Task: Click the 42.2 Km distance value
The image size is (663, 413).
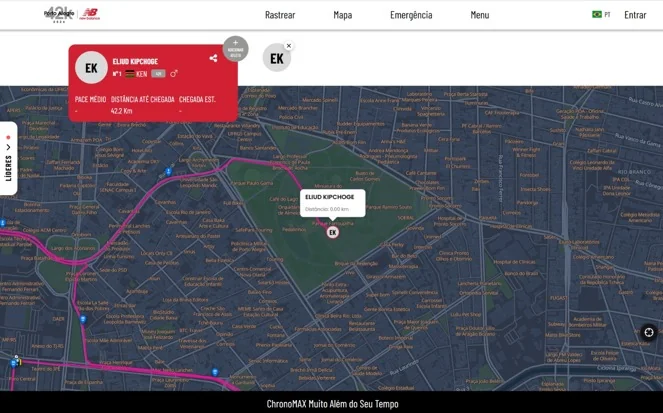Action: pyautogui.click(x=121, y=111)
